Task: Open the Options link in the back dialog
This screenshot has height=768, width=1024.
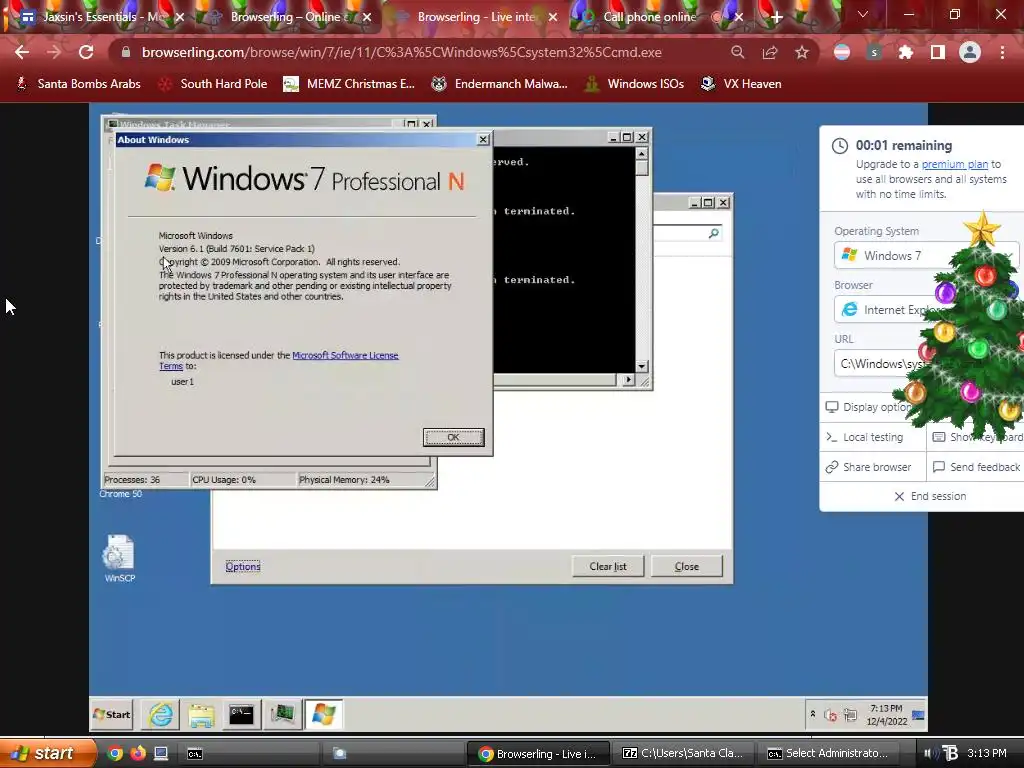Action: [x=243, y=566]
